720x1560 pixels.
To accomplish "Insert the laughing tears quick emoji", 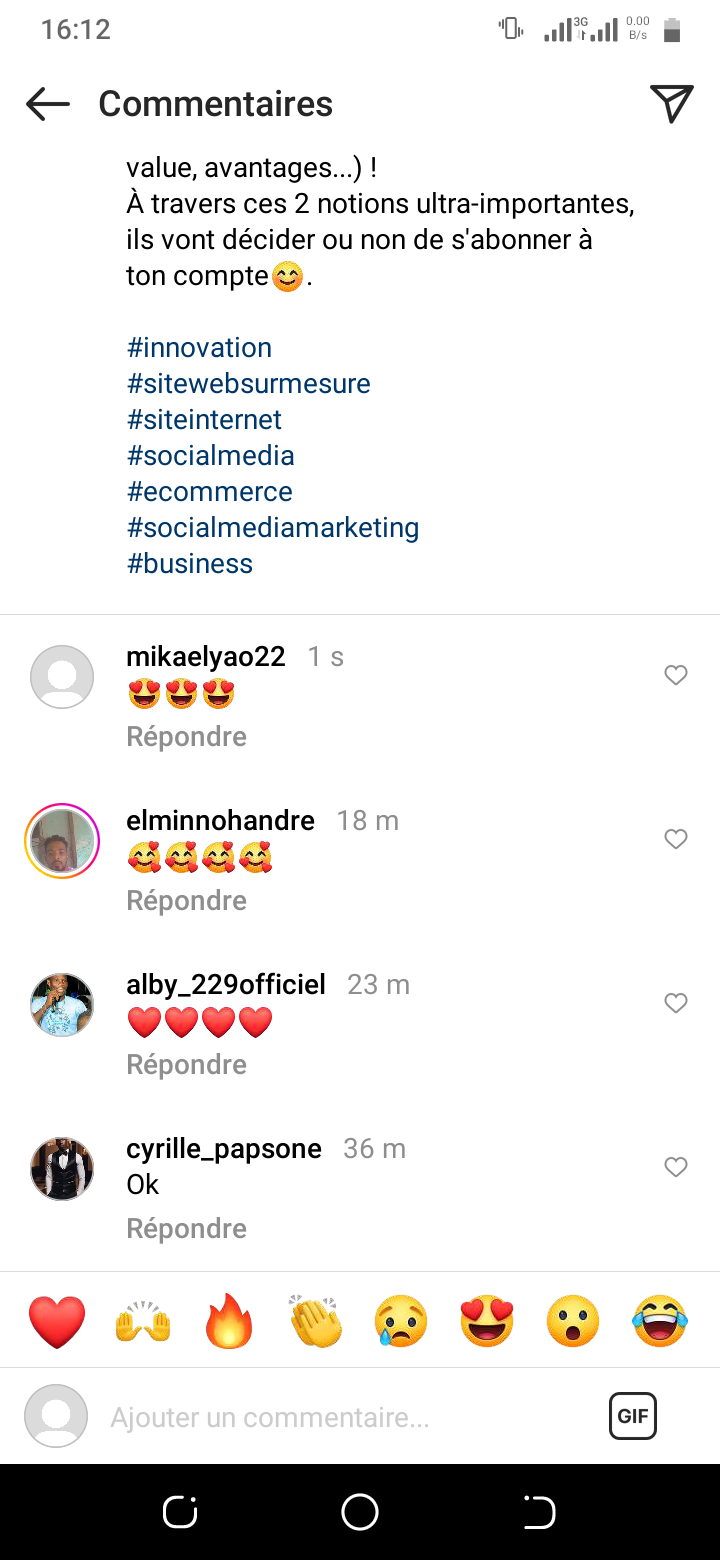I will (x=660, y=1321).
